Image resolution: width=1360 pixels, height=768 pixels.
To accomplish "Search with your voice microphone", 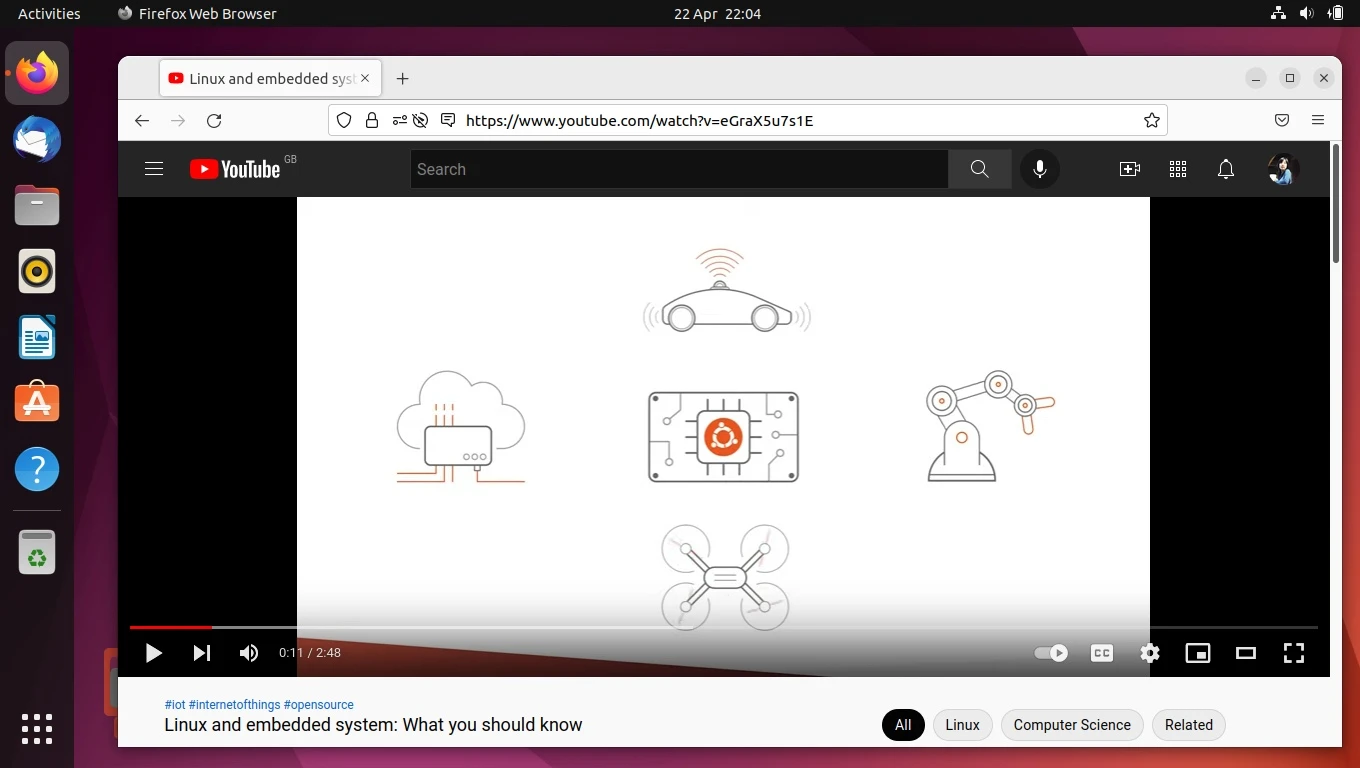I will [1040, 169].
